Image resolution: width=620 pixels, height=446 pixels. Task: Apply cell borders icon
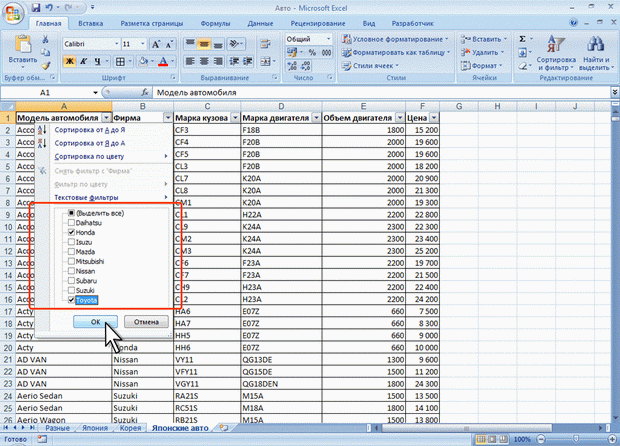120,61
